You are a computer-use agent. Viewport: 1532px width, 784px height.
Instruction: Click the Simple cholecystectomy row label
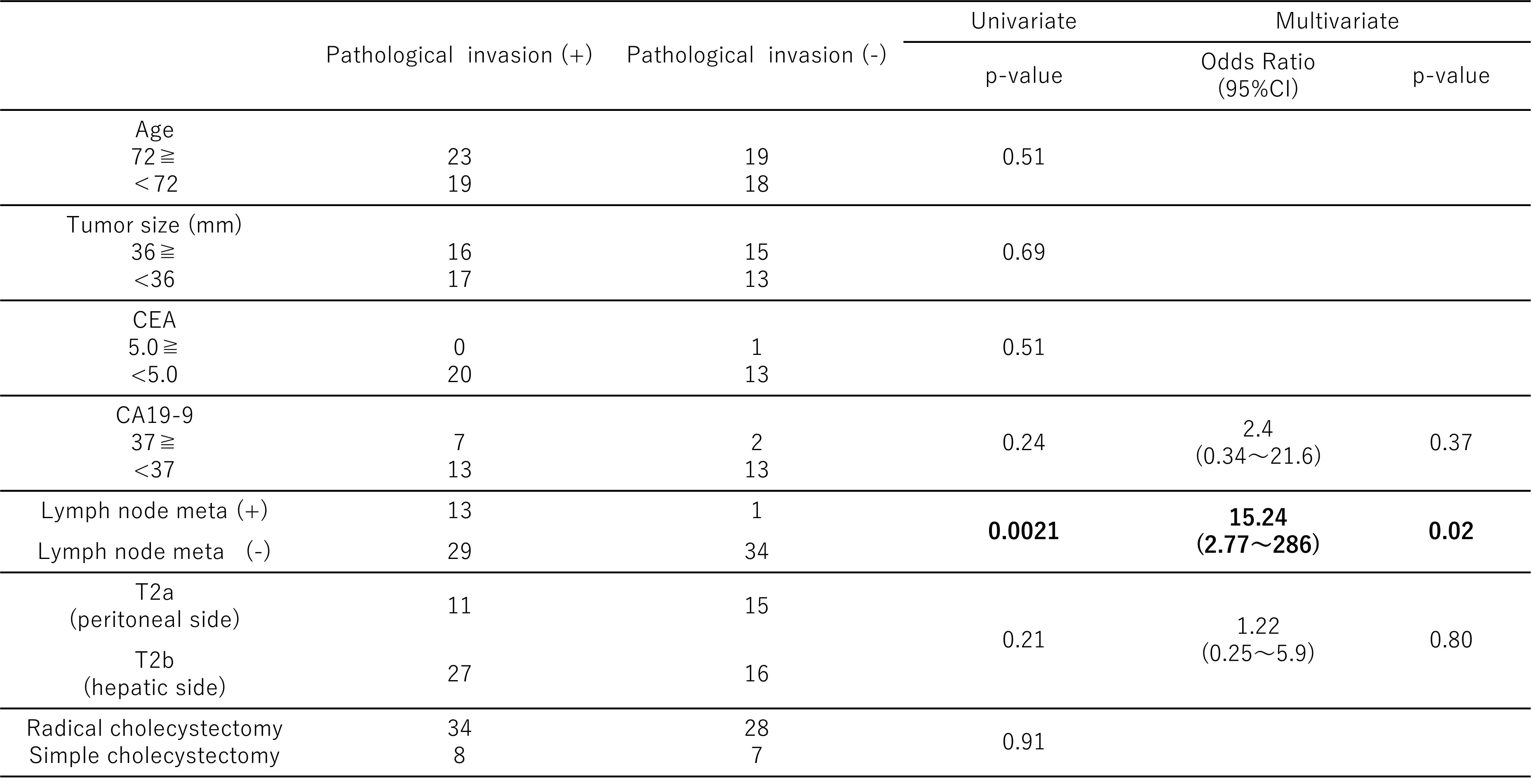click(154, 756)
